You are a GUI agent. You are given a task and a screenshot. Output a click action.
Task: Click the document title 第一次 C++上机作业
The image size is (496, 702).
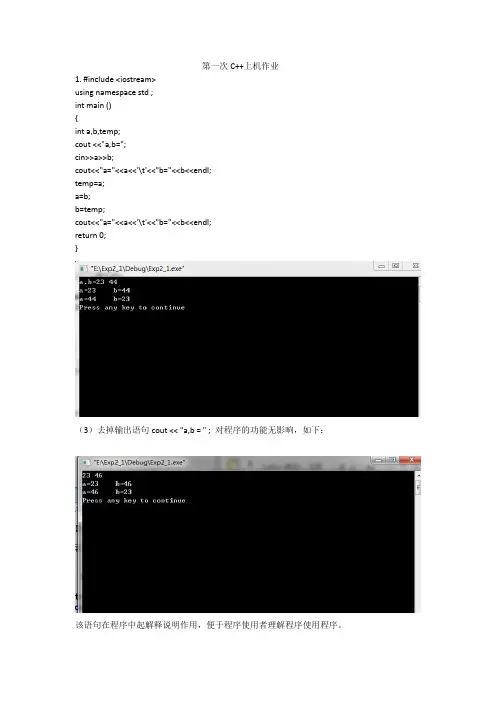point(240,66)
